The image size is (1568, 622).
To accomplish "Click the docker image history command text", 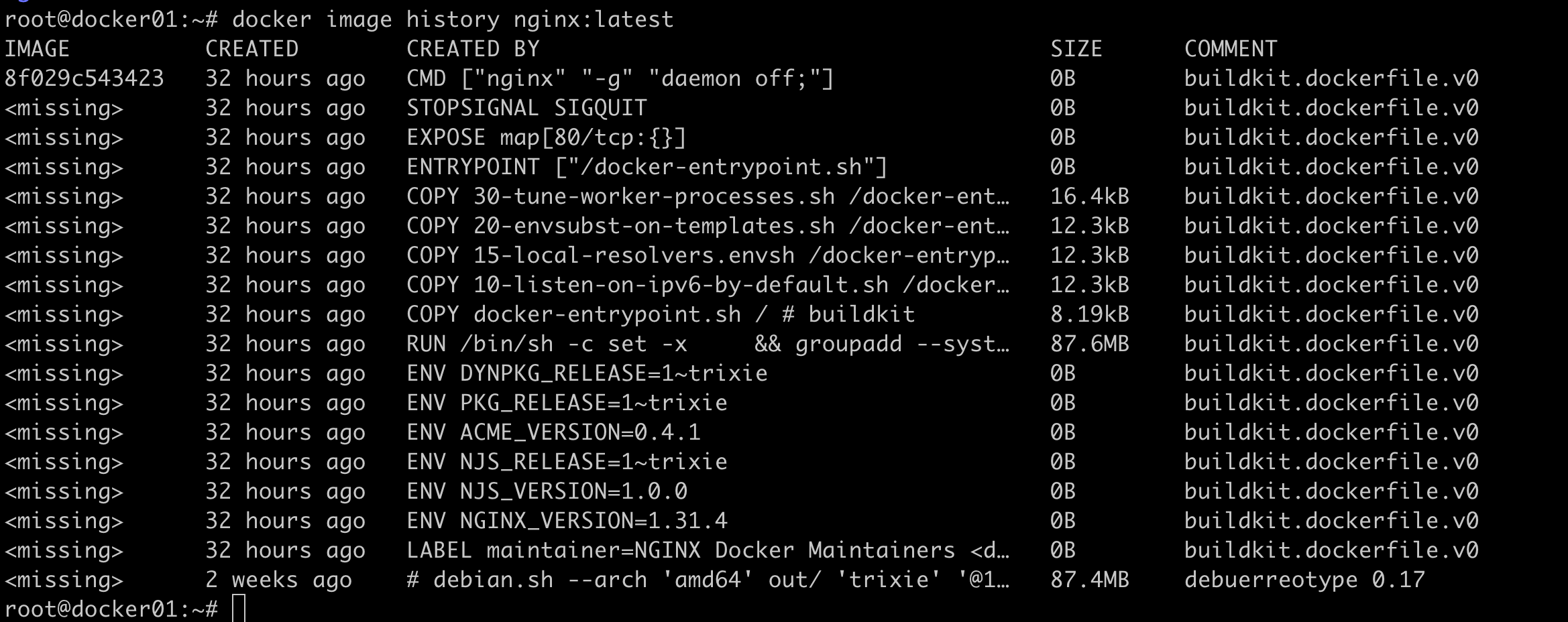I will (453, 19).
